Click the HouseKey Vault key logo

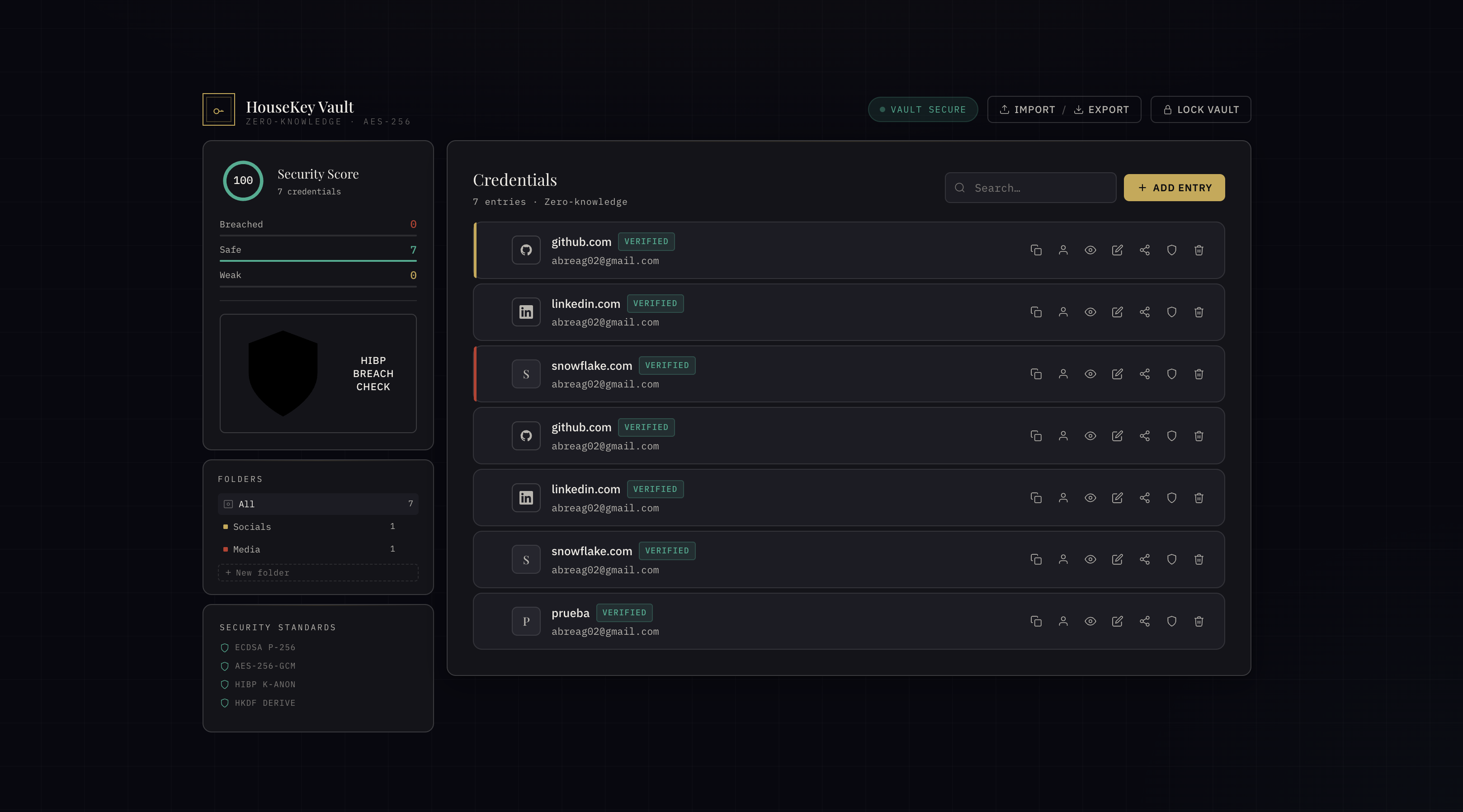[219, 109]
